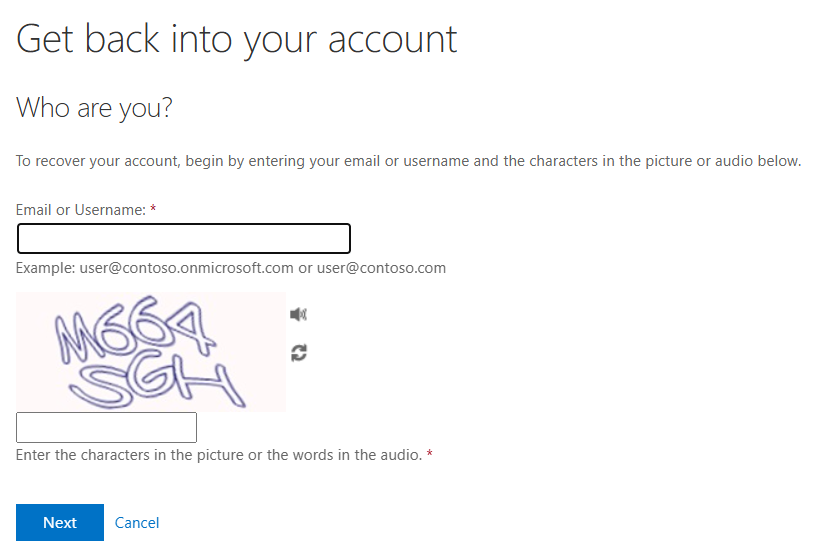Screen dimensions: 817x551
Task: Click the Email or Username input box
Action: click(x=184, y=239)
